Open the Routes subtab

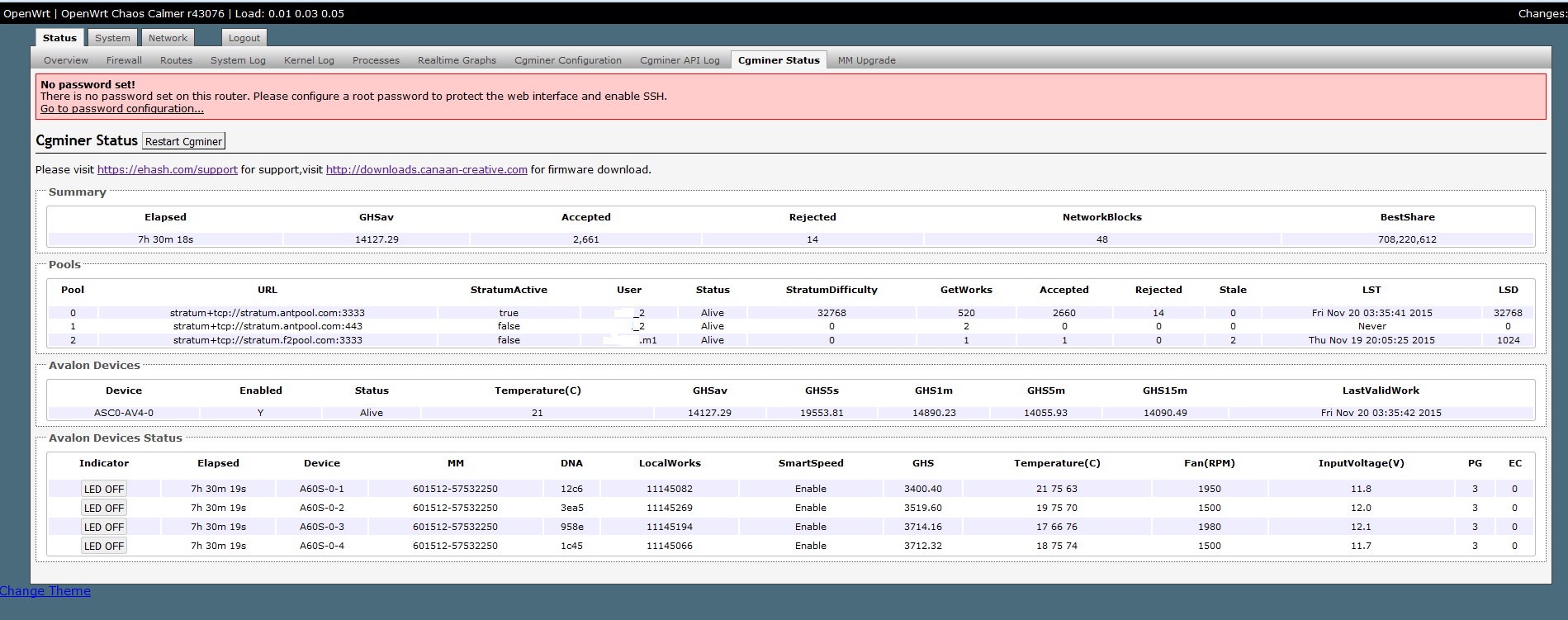click(176, 60)
